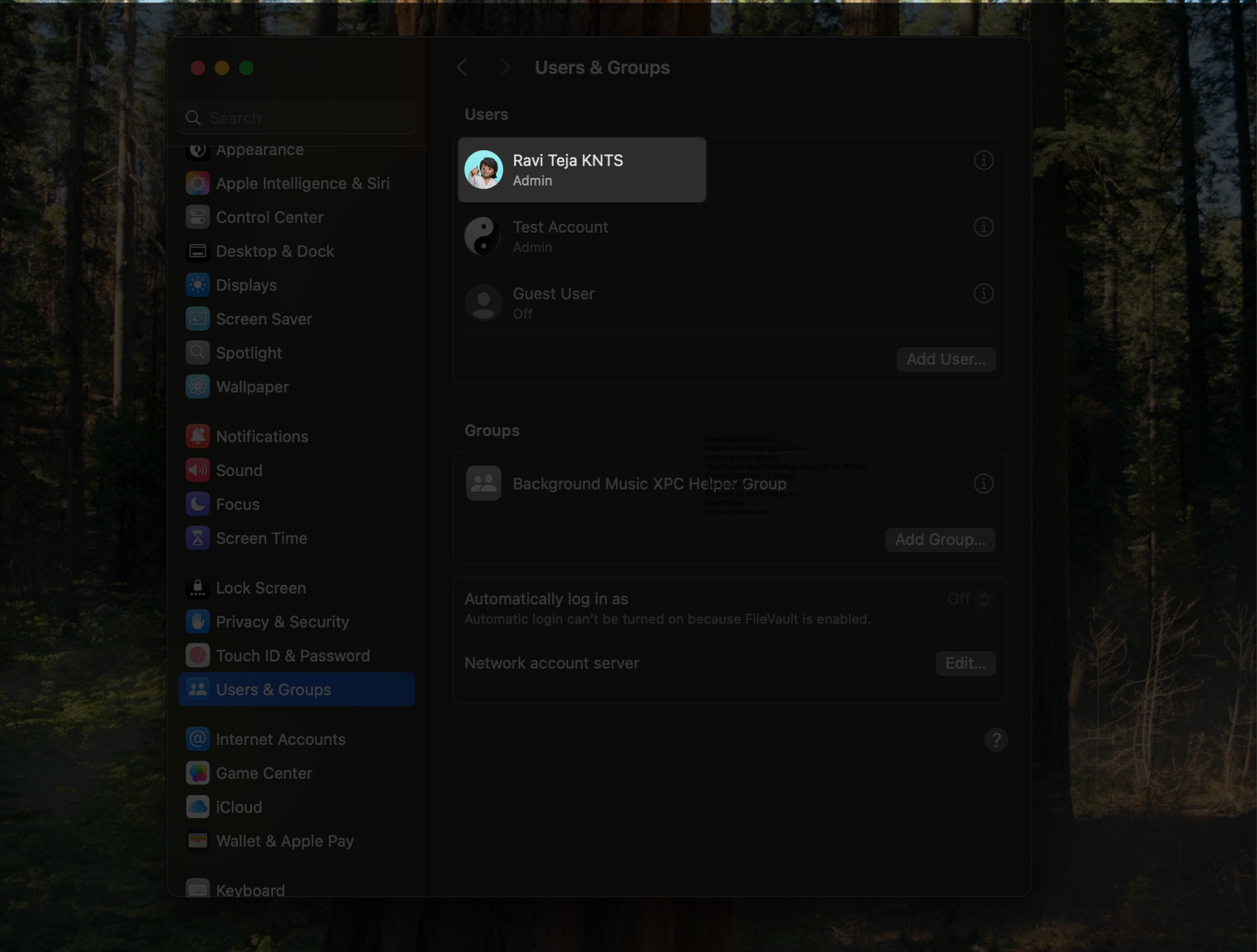The image size is (1257, 952).
Task: Open Wallet & Apple Pay settings
Action: (x=285, y=841)
